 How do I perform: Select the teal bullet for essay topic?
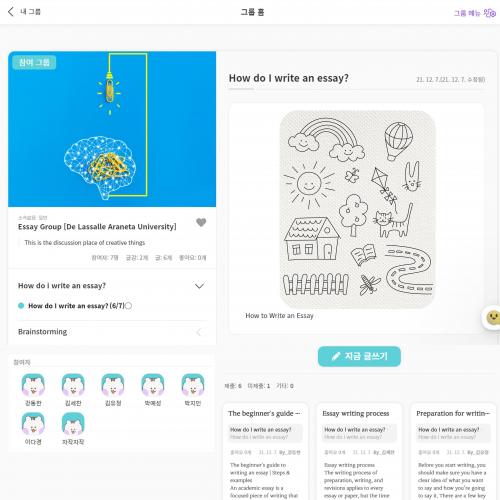click(x=21, y=306)
